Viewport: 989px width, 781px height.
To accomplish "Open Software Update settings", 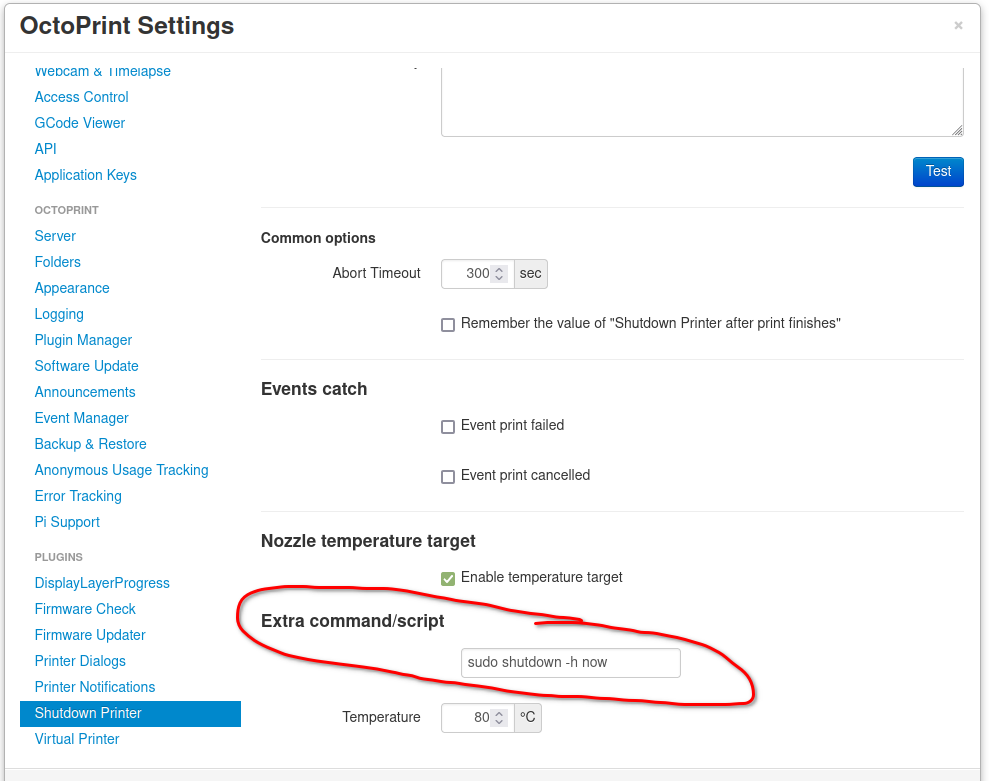I will (x=86, y=366).
